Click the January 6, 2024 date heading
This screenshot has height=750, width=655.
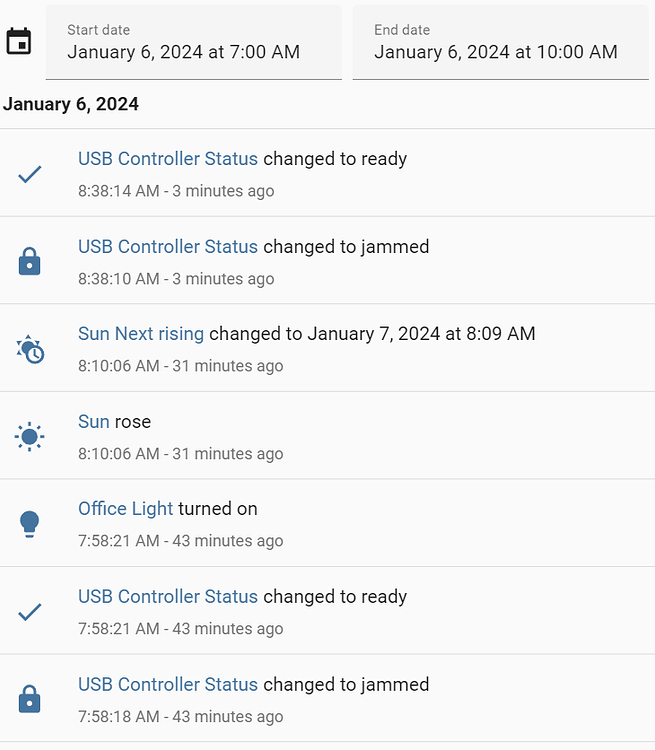point(71,104)
